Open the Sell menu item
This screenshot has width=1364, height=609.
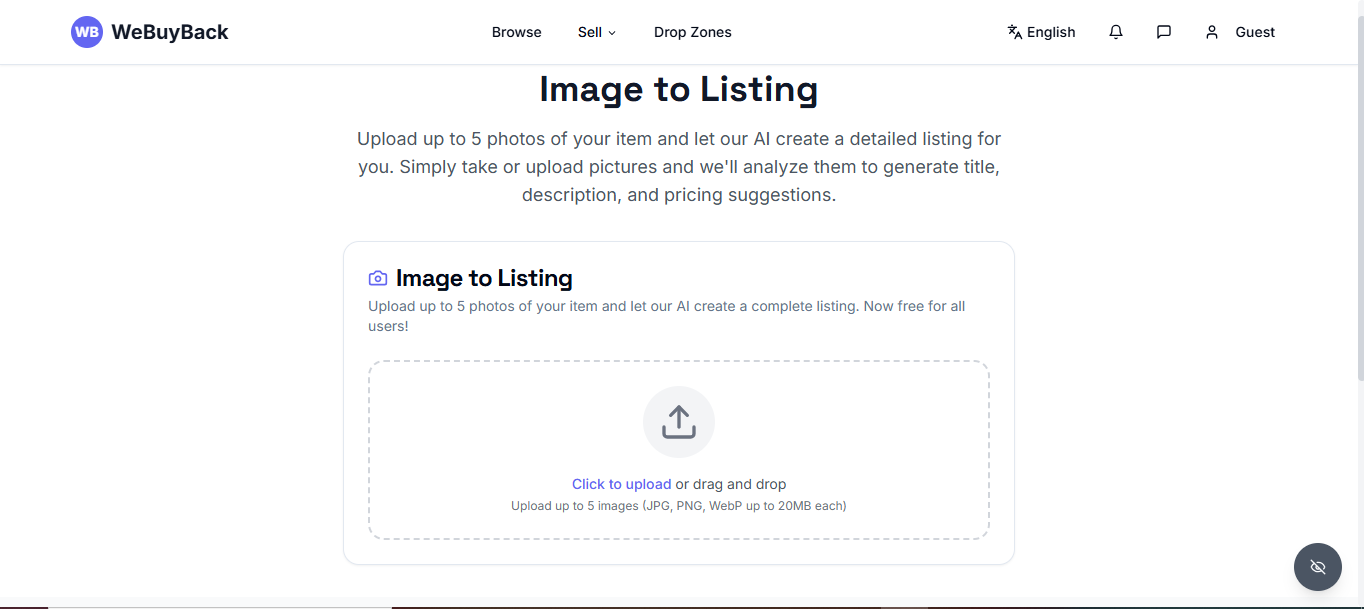[x=597, y=32]
